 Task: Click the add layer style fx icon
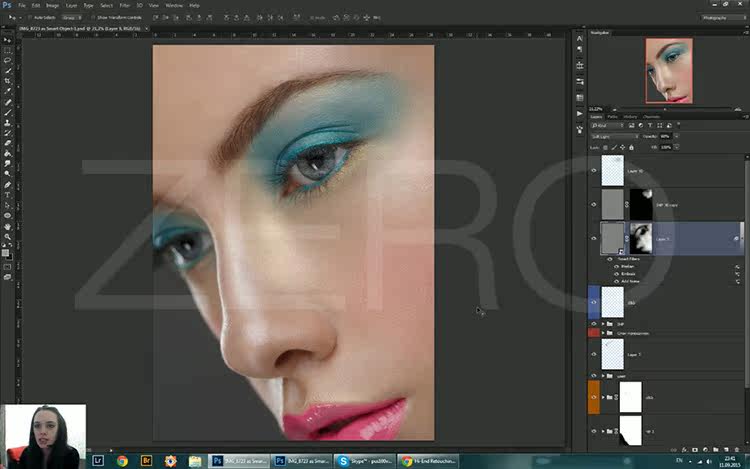click(x=684, y=450)
